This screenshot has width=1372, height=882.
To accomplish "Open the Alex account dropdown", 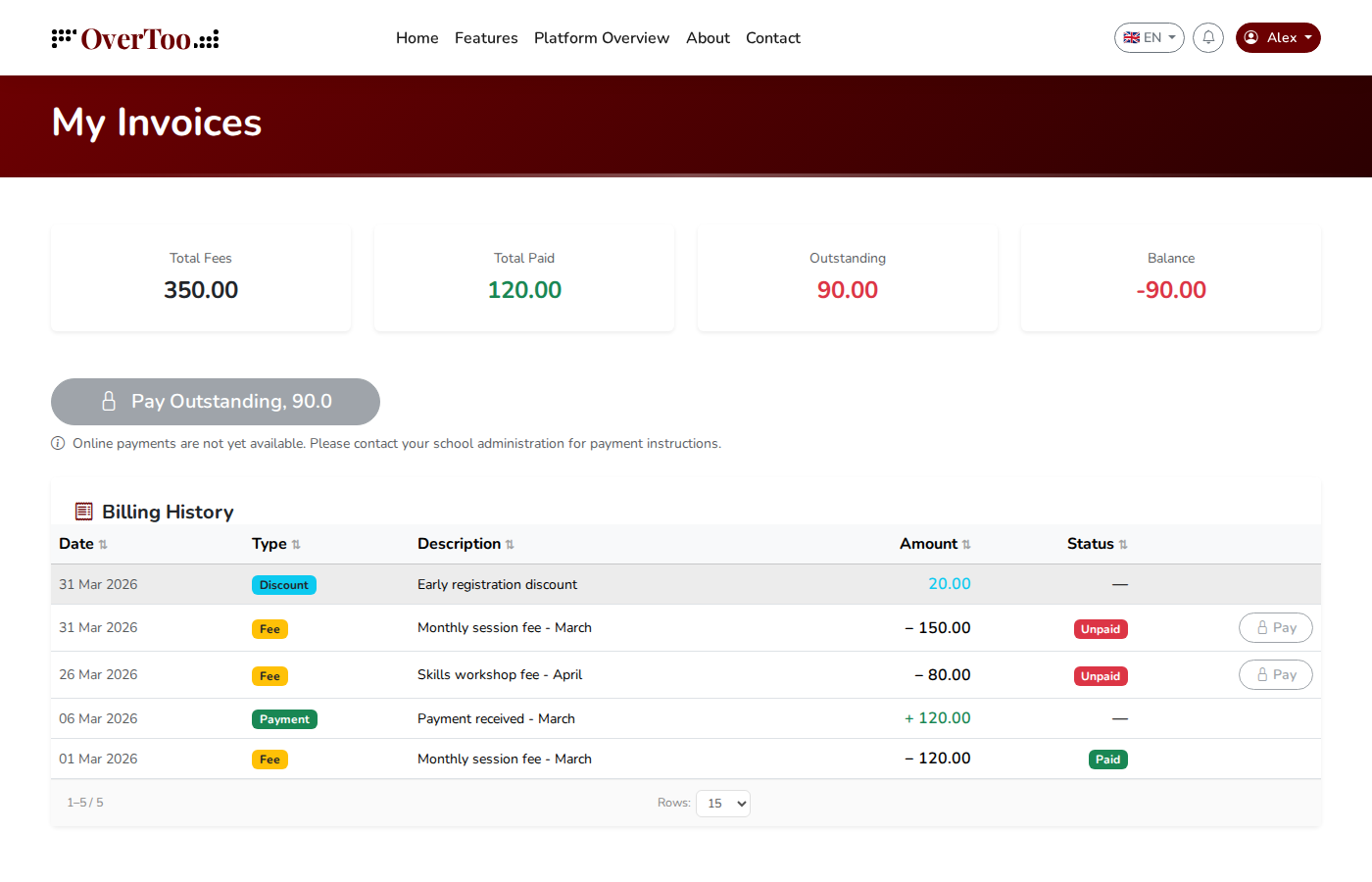I will click(1278, 37).
